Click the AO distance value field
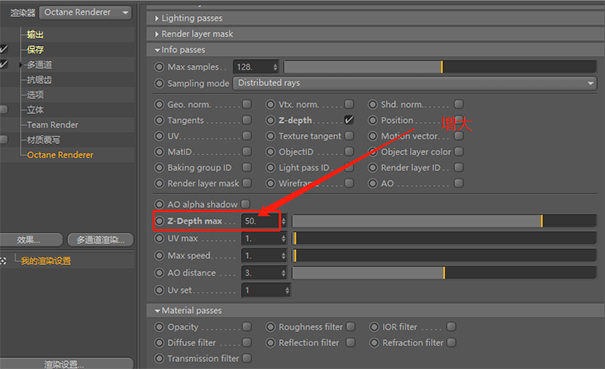Viewport: 605px width, 369px height. pos(260,273)
